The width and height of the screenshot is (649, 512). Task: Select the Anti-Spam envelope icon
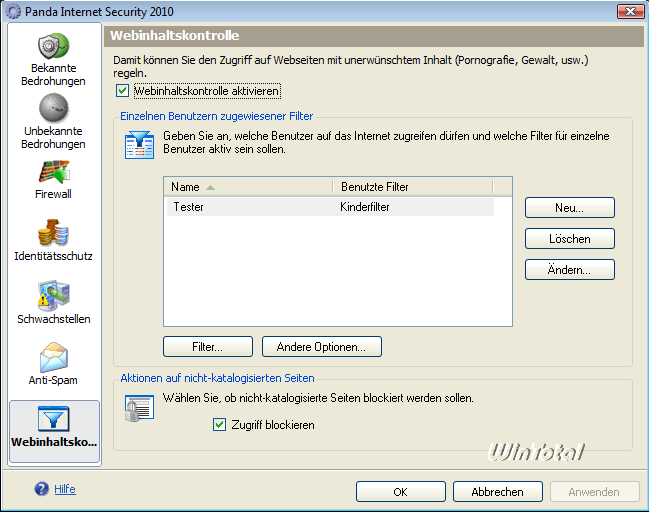54,357
